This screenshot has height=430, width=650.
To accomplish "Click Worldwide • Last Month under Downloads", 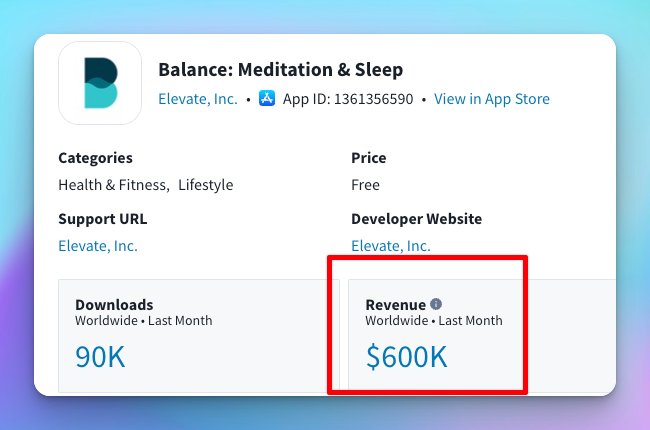I will [143, 321].
